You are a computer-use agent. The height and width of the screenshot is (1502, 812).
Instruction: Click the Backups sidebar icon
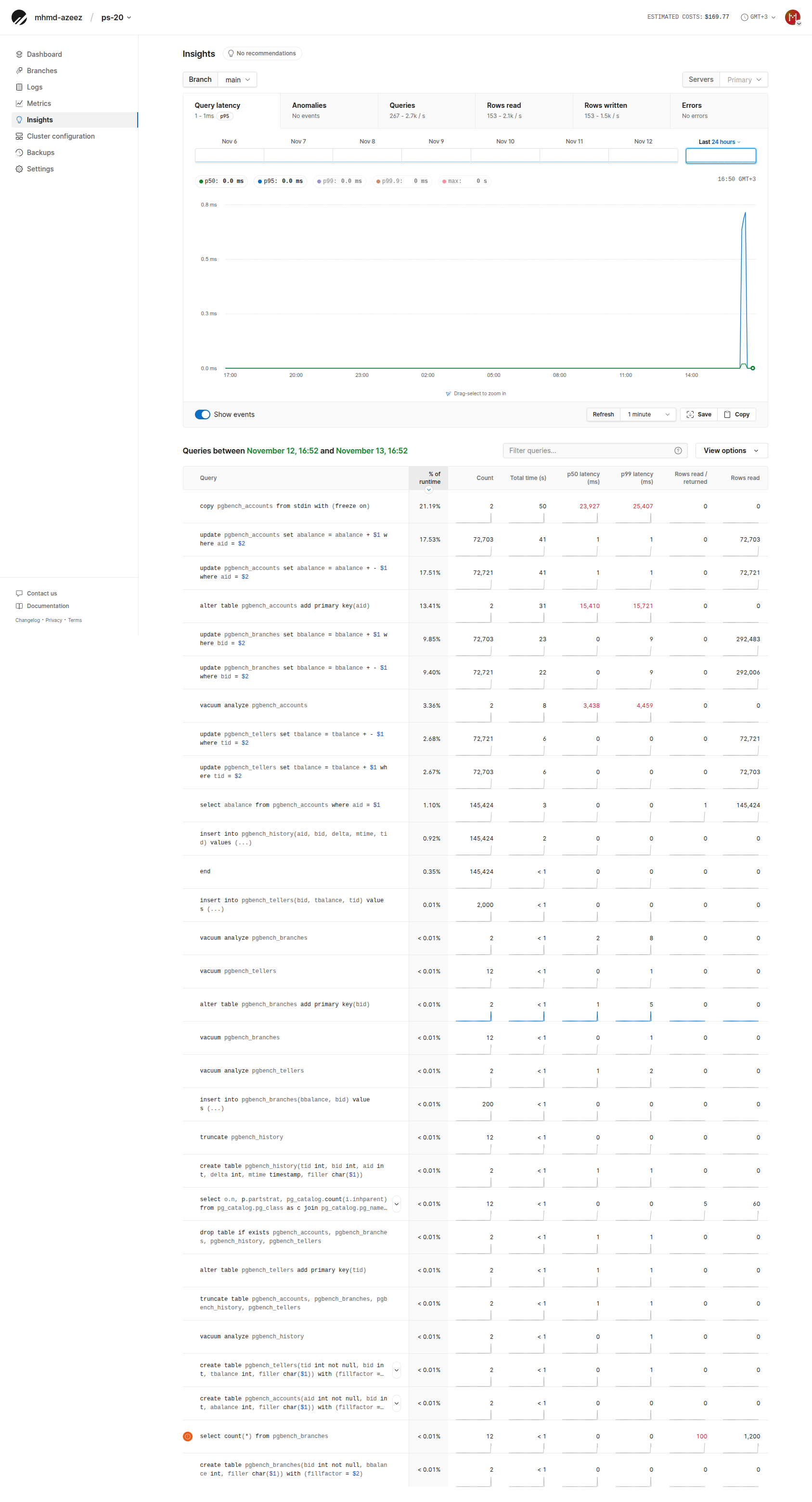(x=19, y=152)
